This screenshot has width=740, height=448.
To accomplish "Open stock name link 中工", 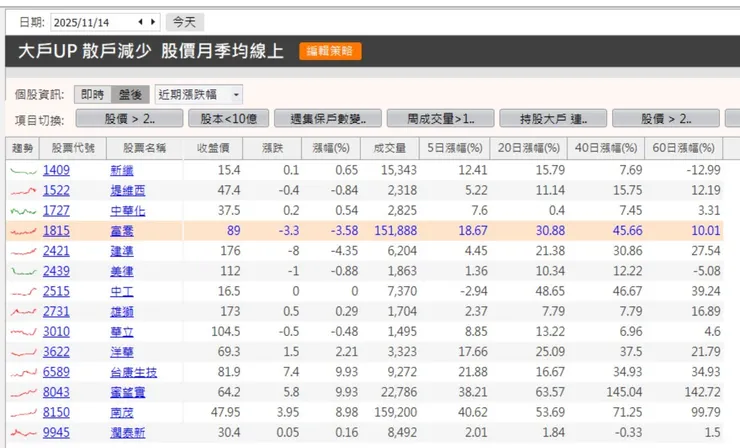I will 122,292.
